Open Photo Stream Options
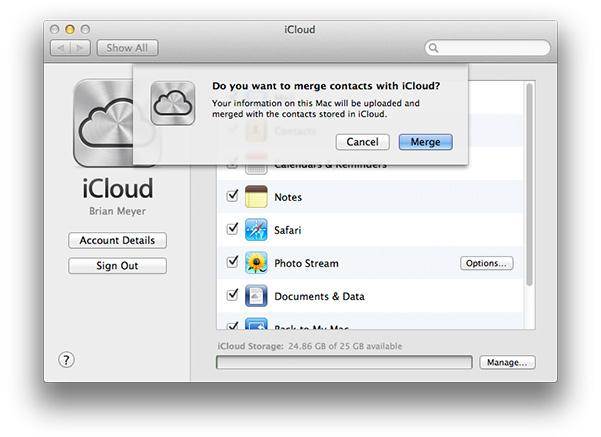The width and height of the screenshot is (601, 437). point(486,263)
